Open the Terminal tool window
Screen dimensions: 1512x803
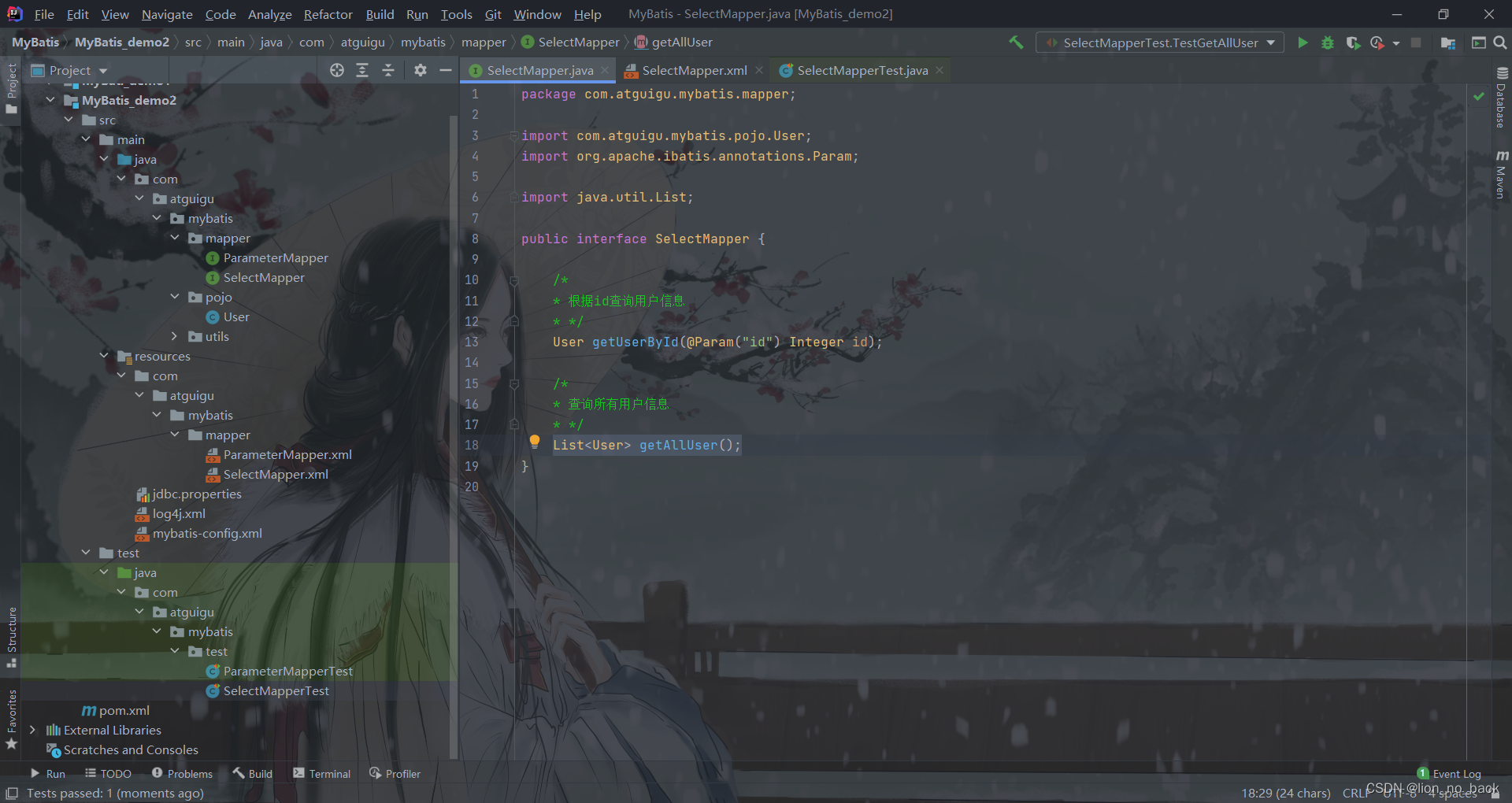(x=321, y=774)
